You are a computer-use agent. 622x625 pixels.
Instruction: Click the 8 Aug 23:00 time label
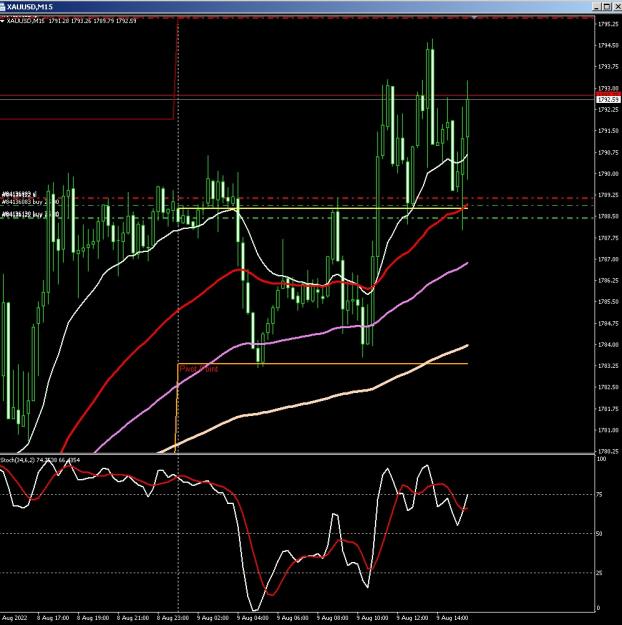pos(173,618)
